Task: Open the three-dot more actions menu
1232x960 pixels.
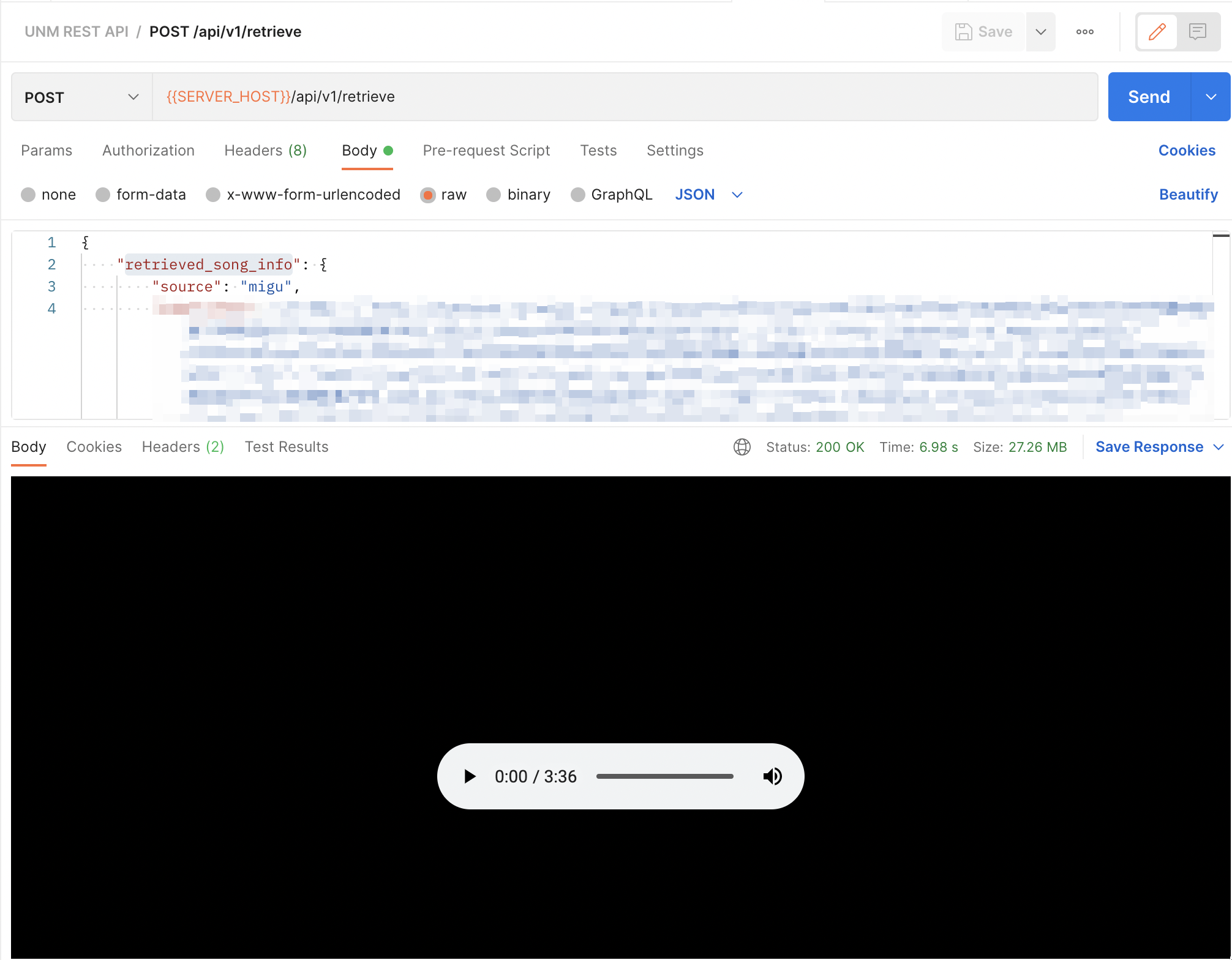Action: pyautogui.click(x=1085, y=32)
